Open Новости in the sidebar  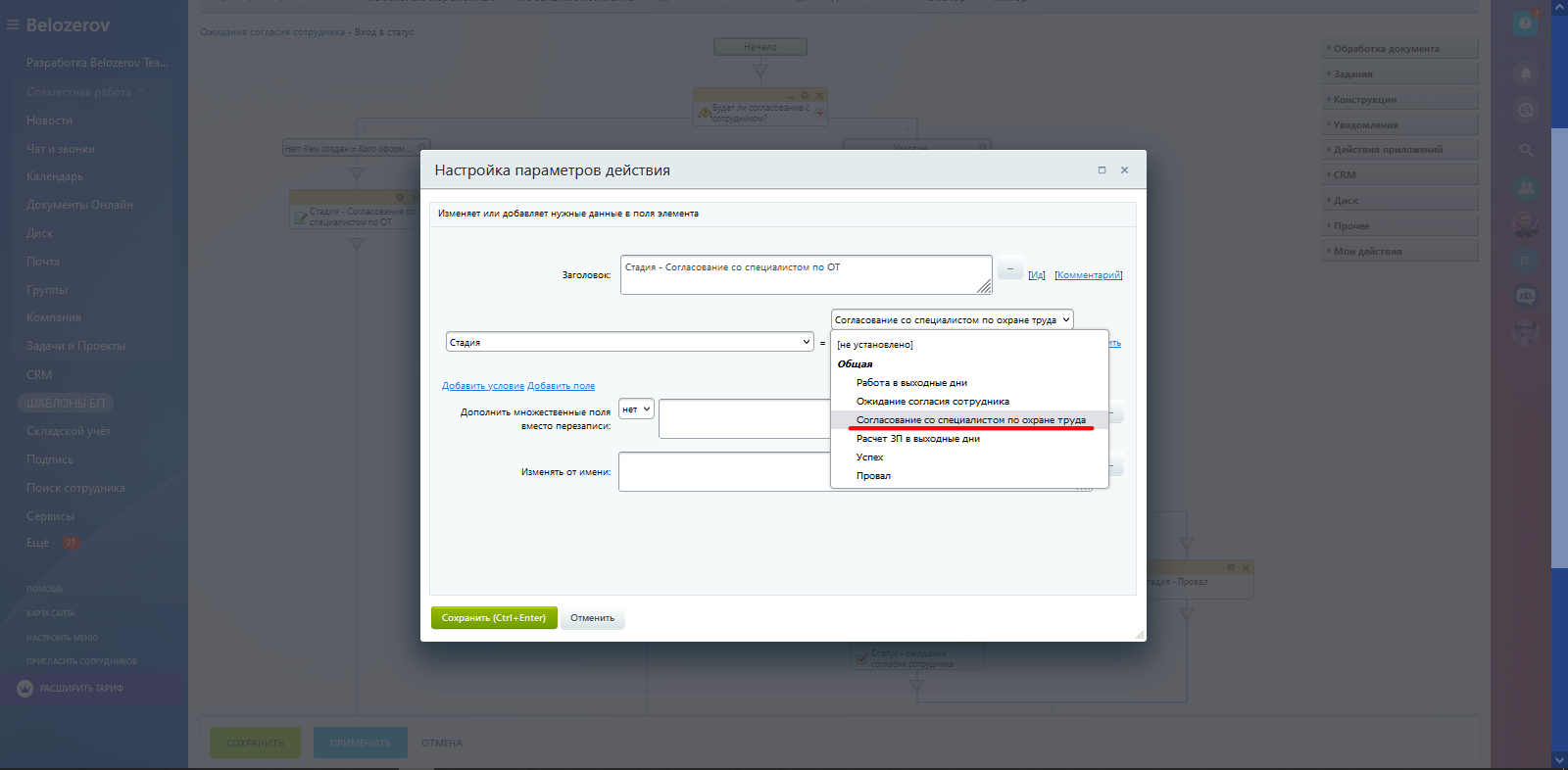tap(49, 120)
